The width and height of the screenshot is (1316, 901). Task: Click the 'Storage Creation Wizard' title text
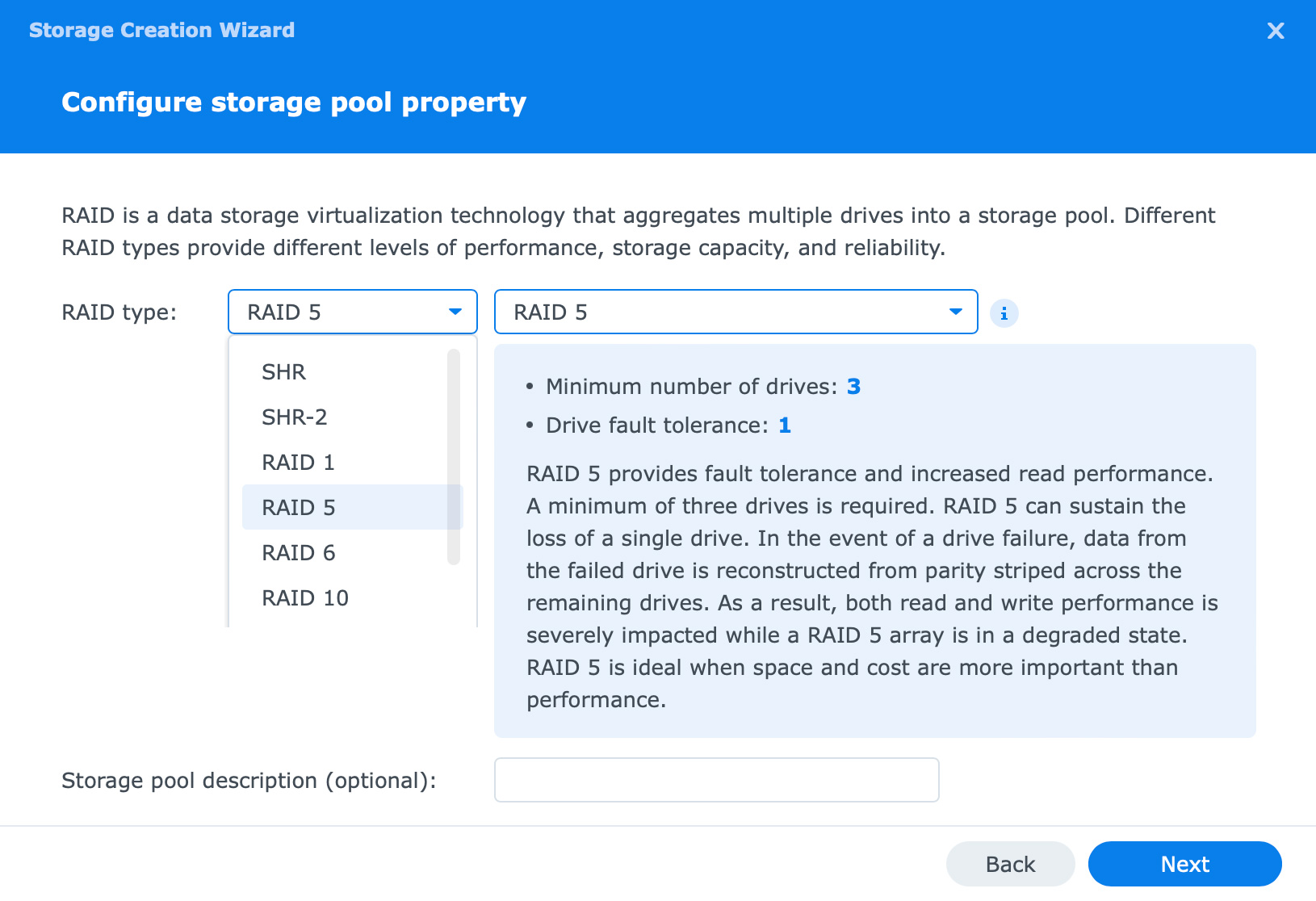pos(161,31)
